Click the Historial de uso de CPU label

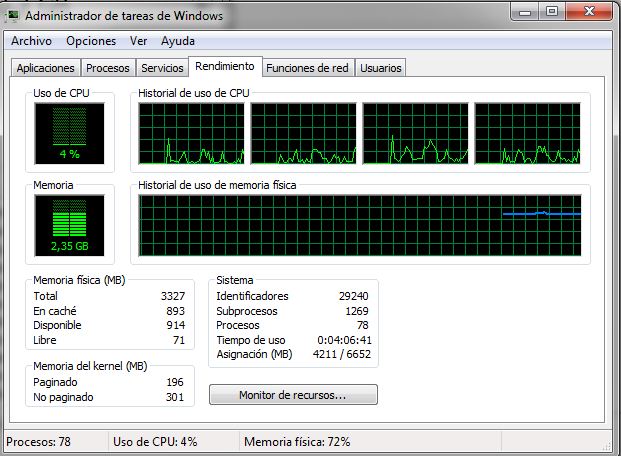[x=194, y=93]
